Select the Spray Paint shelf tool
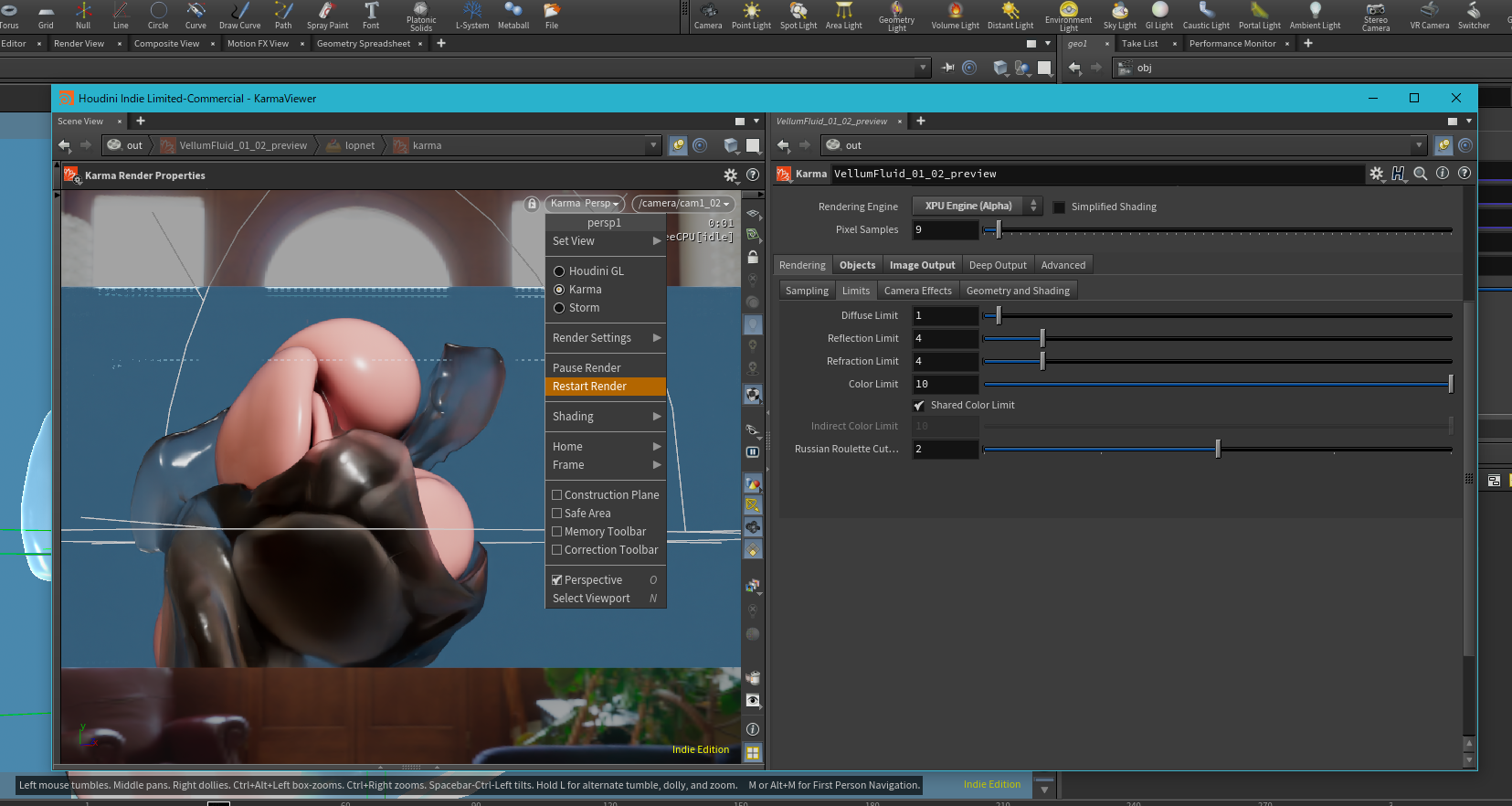1512x806 pixels. (327, 14)
